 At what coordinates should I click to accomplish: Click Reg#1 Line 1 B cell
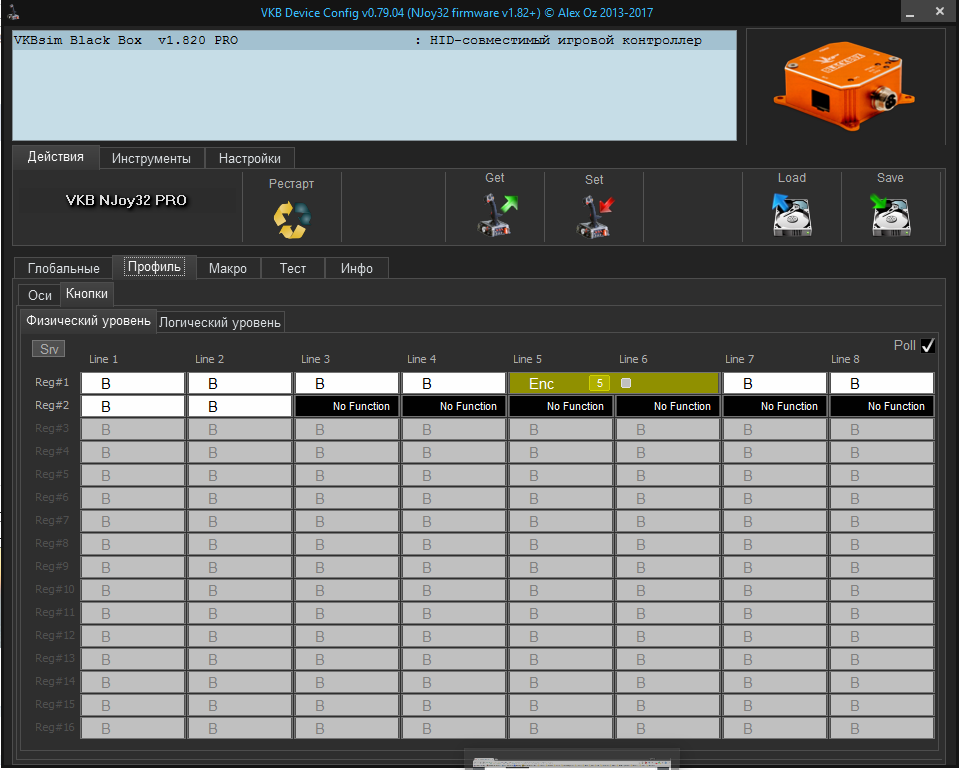(133, 383)
